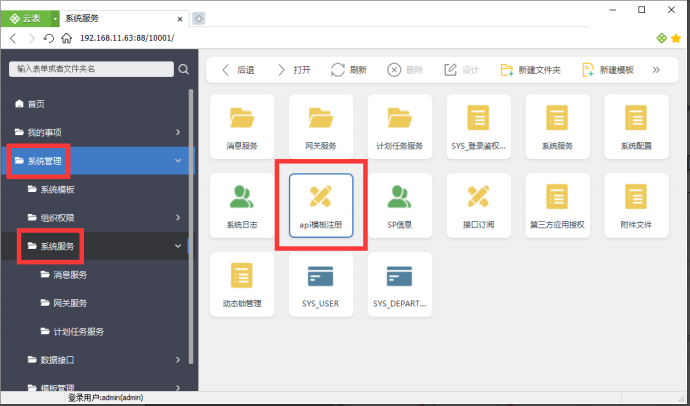This screenshot has height=406, width=690.
Task: Click the 云表 logo button
Action: tap(26, 18)
